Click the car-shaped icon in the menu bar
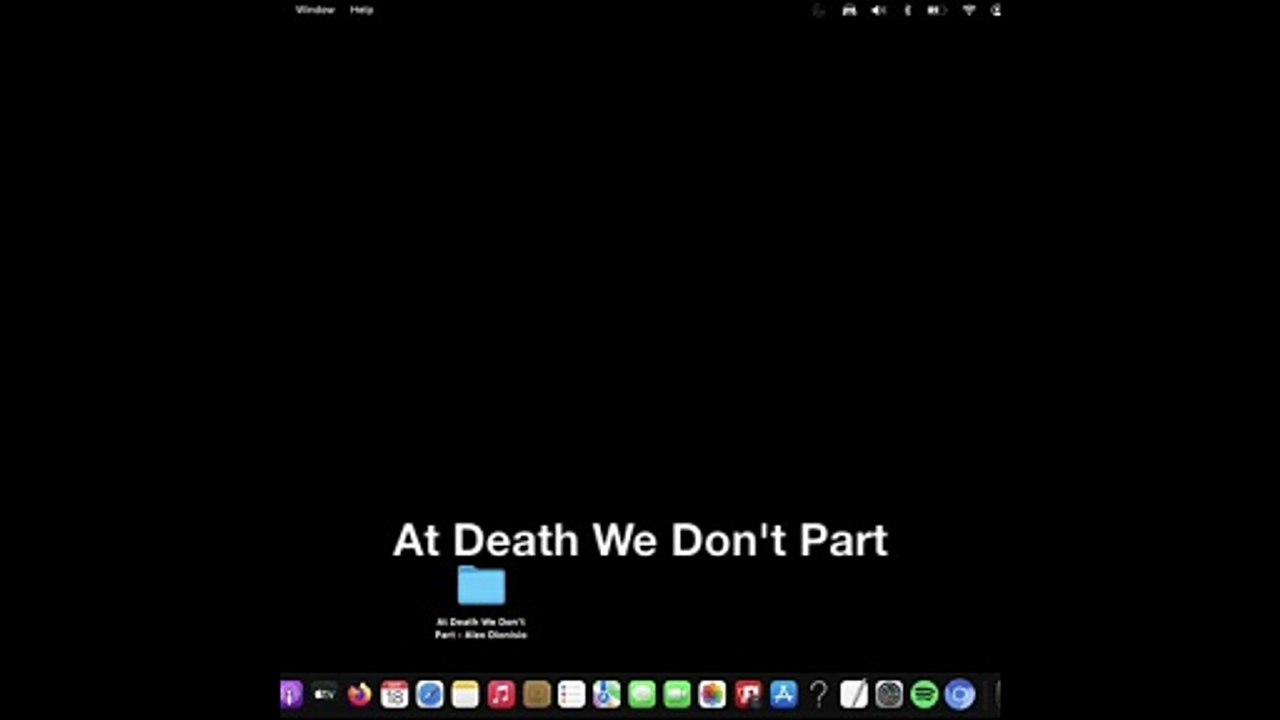The width and height of the screenshot is (1280, 720). (849, 10)
